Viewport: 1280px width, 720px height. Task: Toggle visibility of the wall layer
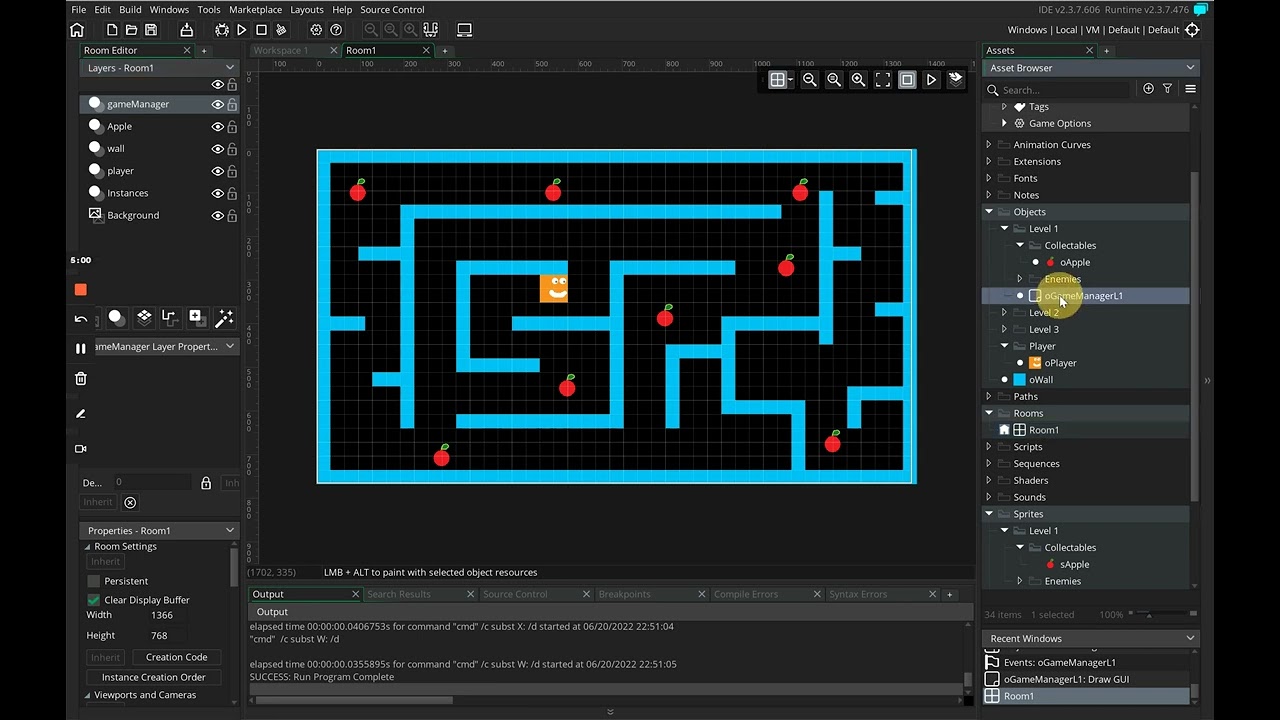[x=217, y=149]
